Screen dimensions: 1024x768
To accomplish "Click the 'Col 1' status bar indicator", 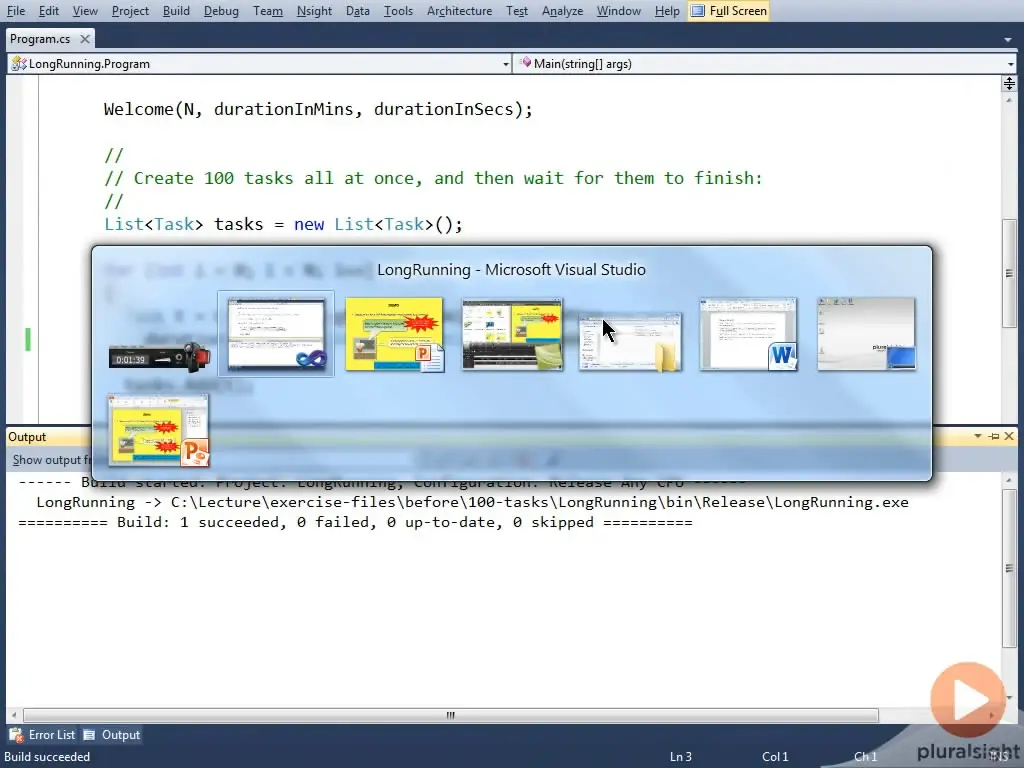I will click(775, 757).
